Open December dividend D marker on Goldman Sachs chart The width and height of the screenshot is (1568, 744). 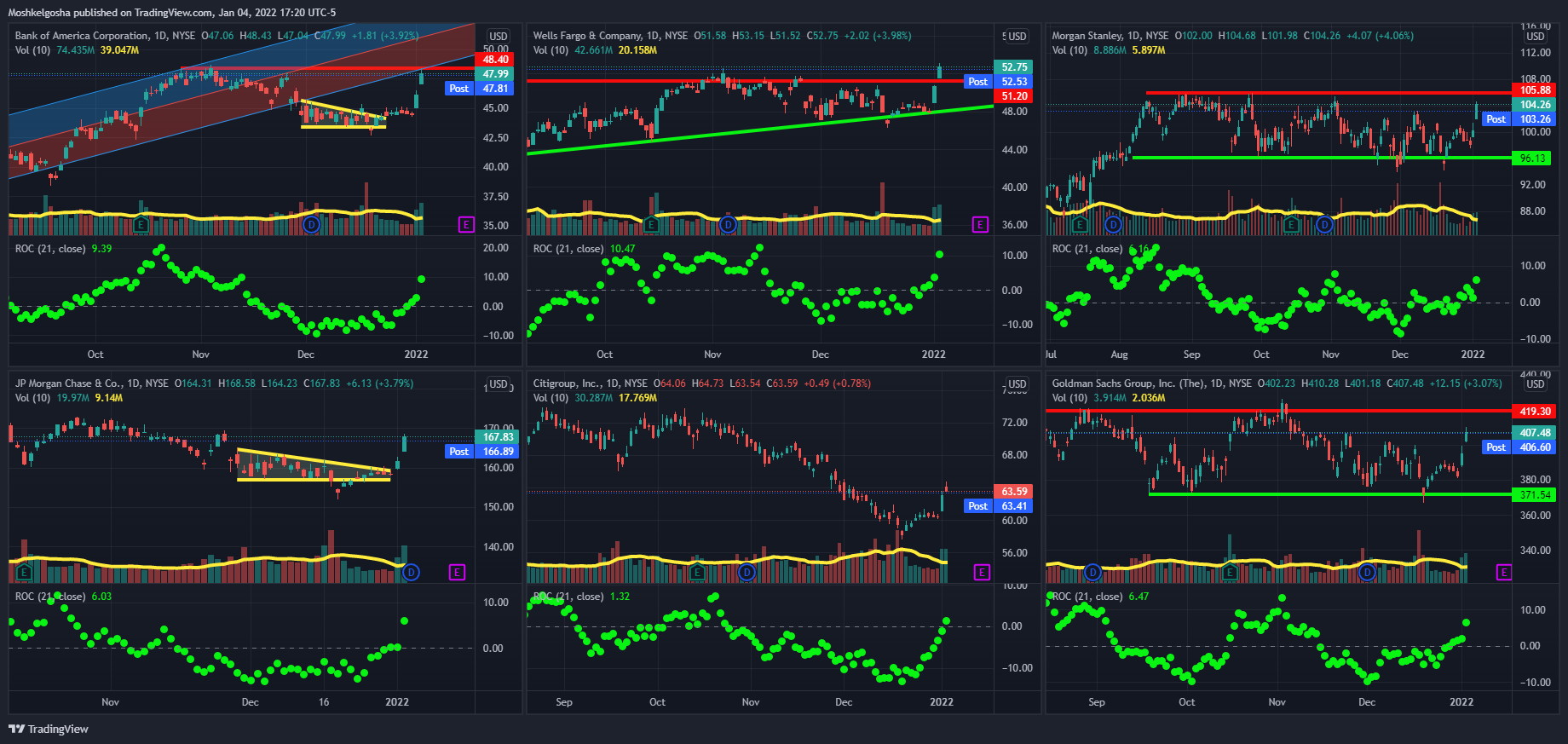[x=1367, y=573]
